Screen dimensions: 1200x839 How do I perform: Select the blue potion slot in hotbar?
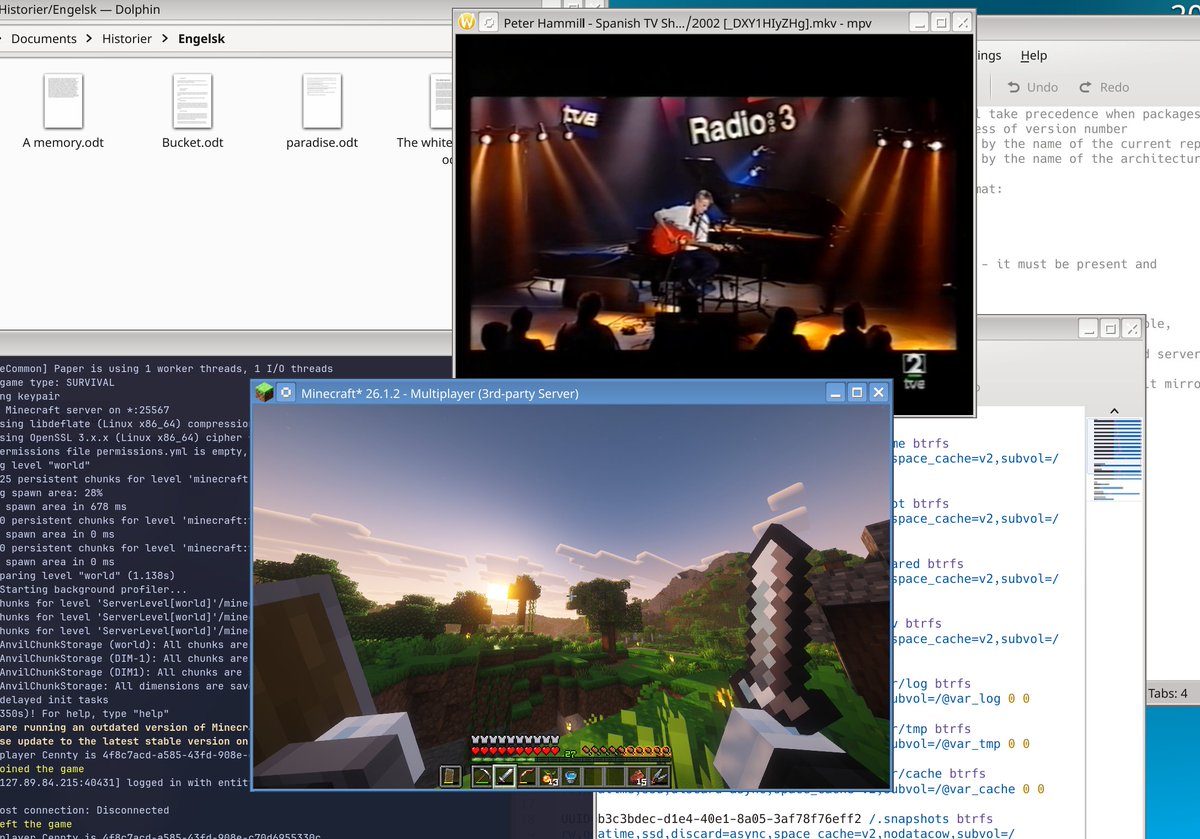click(x=571, y=776)
